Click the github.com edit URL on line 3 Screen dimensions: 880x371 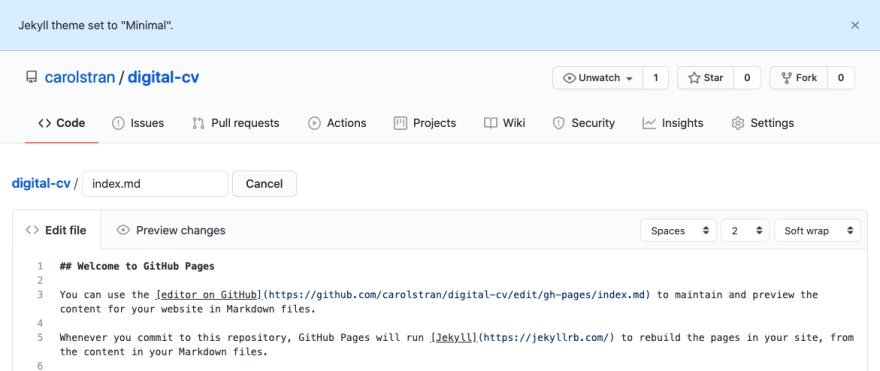coord(456,295)
